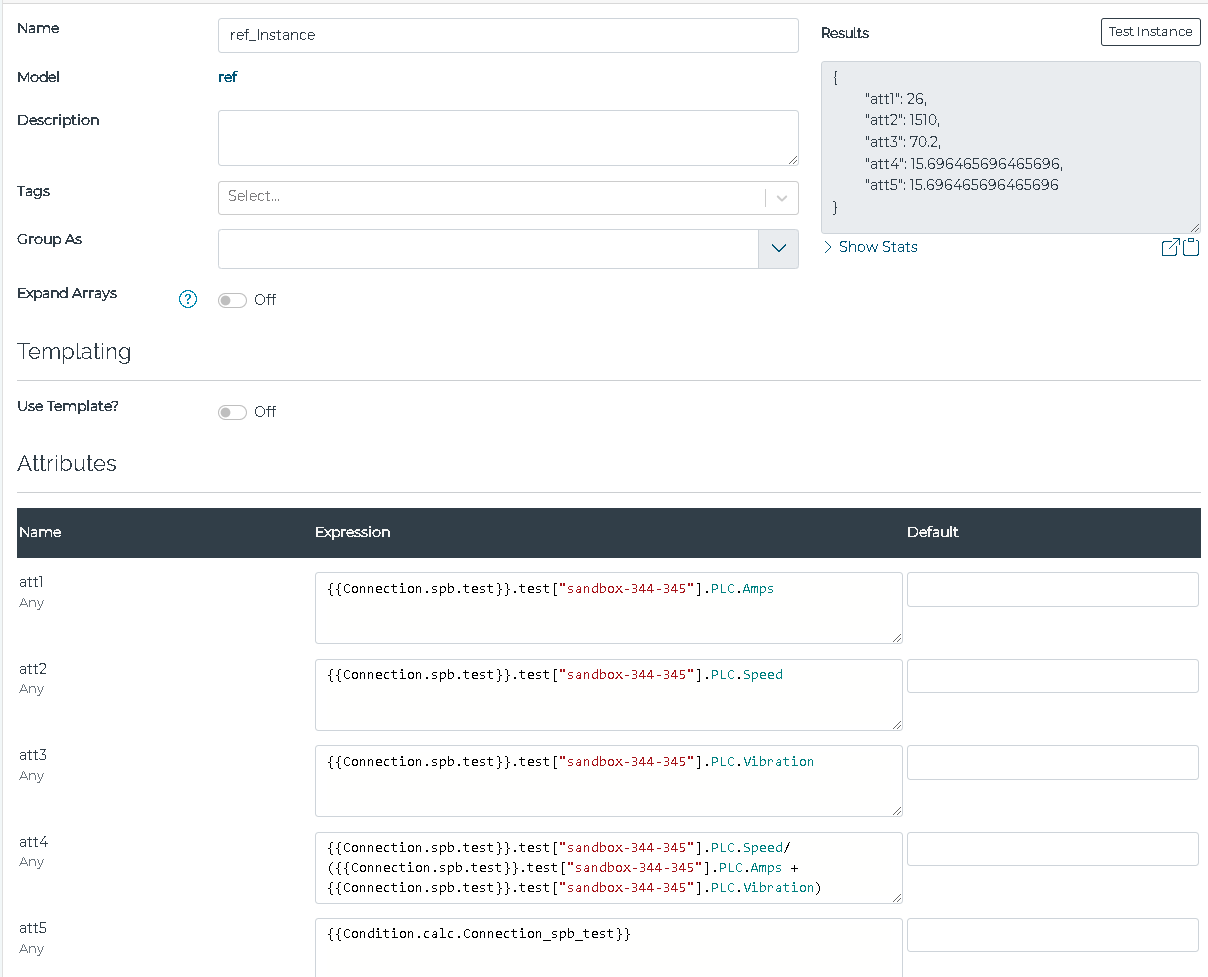Image resolution: width=1208 pixels, height=977 pixels.
Task: Click the Group As text input
Action: click(x=488, y=249)
